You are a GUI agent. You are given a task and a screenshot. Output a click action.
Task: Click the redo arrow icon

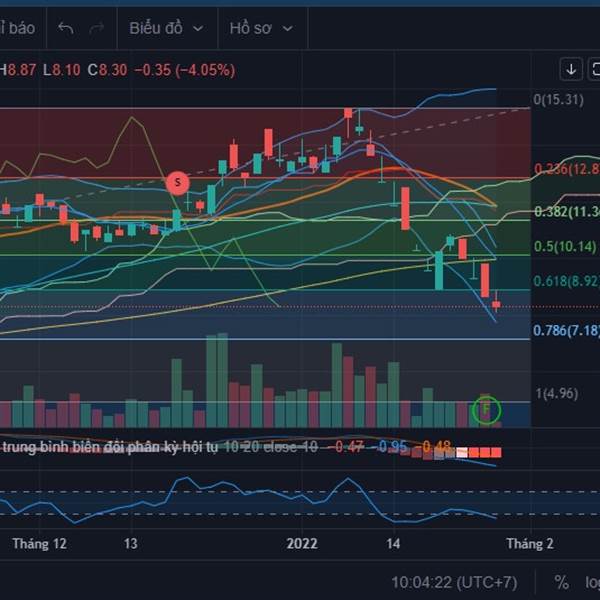coord(97,28)
